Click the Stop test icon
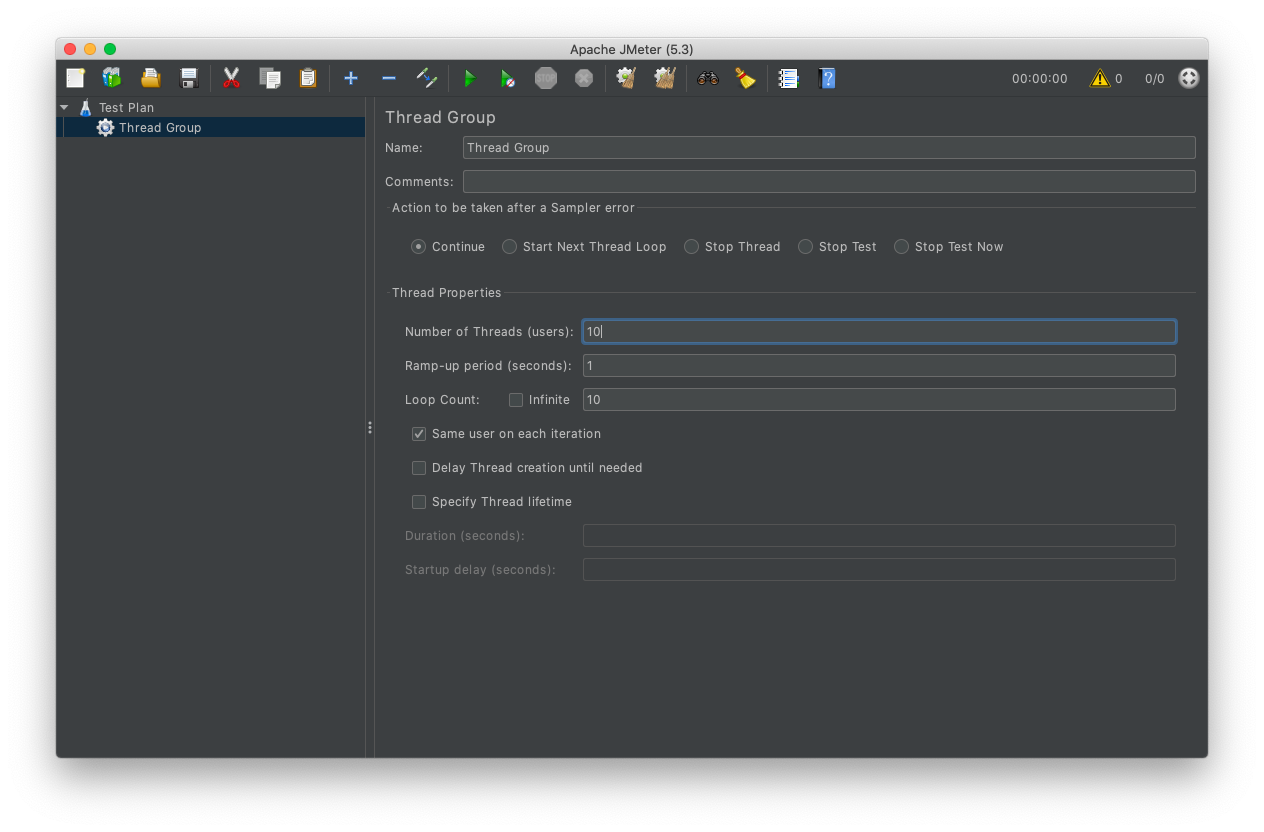Image resolution: width=1264 pixels, height=832 pixels. pyautogui.click(x=546, y=78)
